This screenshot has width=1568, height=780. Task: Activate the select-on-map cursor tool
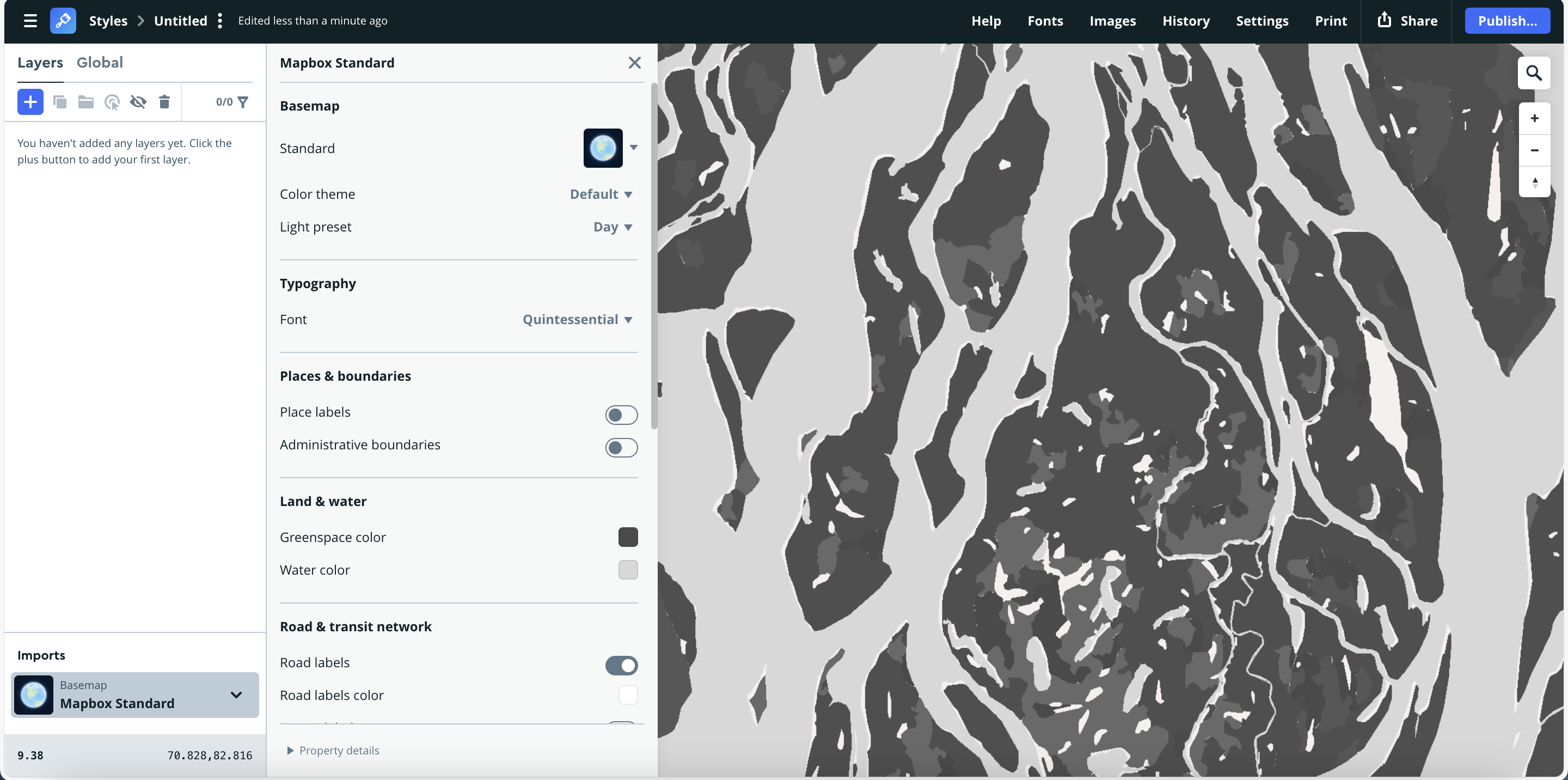pyautogui.click(x=112, y=102)
